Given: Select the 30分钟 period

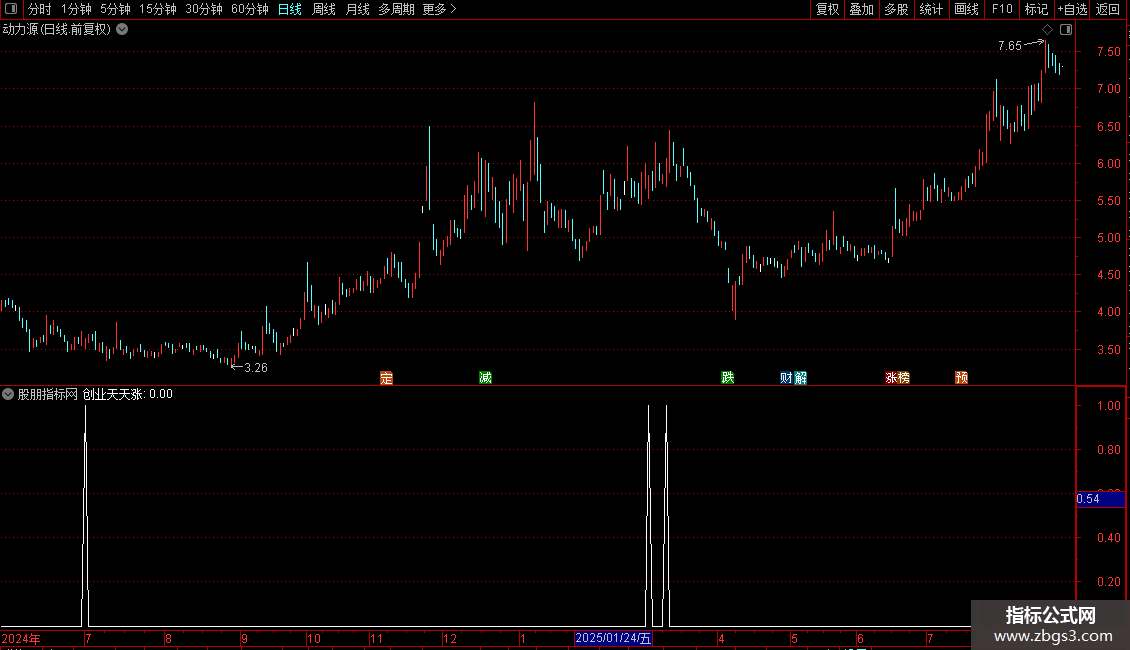Looking at the screenshot, I should coord(204,9).
